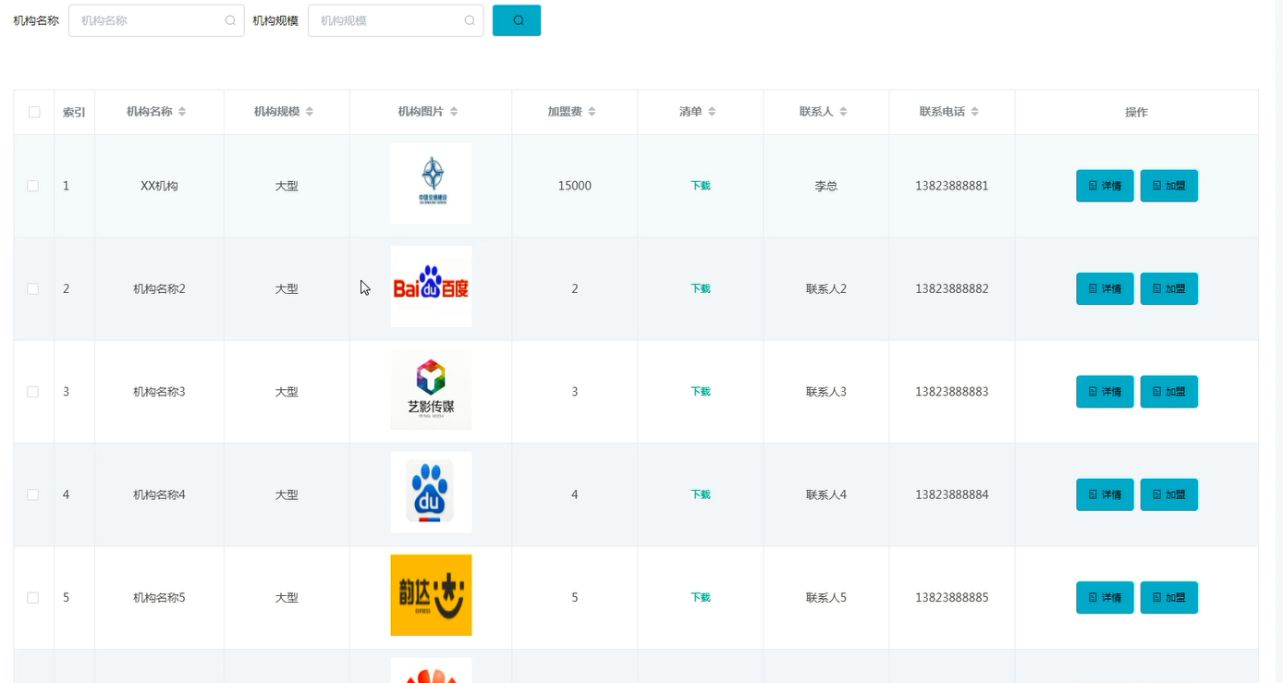Open 详情 for 机构名称3
Screen dimensions: 1283x683
[1105, 392]
